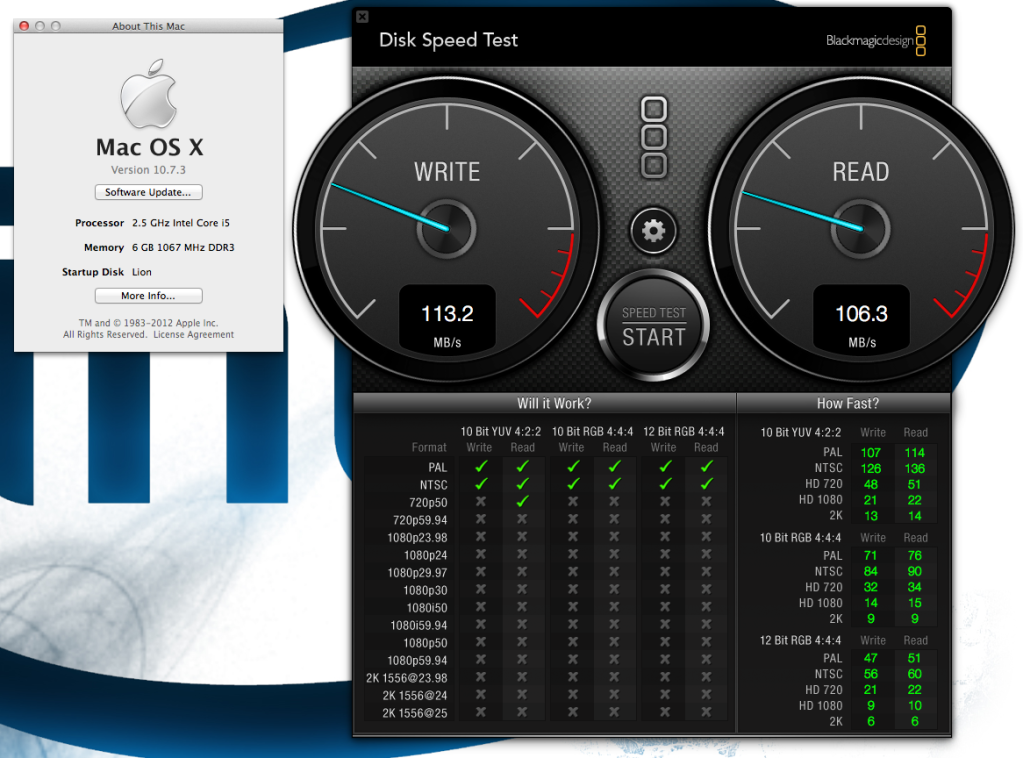
Task: Click Version 10.7.3 text
Action: (148, 170)
